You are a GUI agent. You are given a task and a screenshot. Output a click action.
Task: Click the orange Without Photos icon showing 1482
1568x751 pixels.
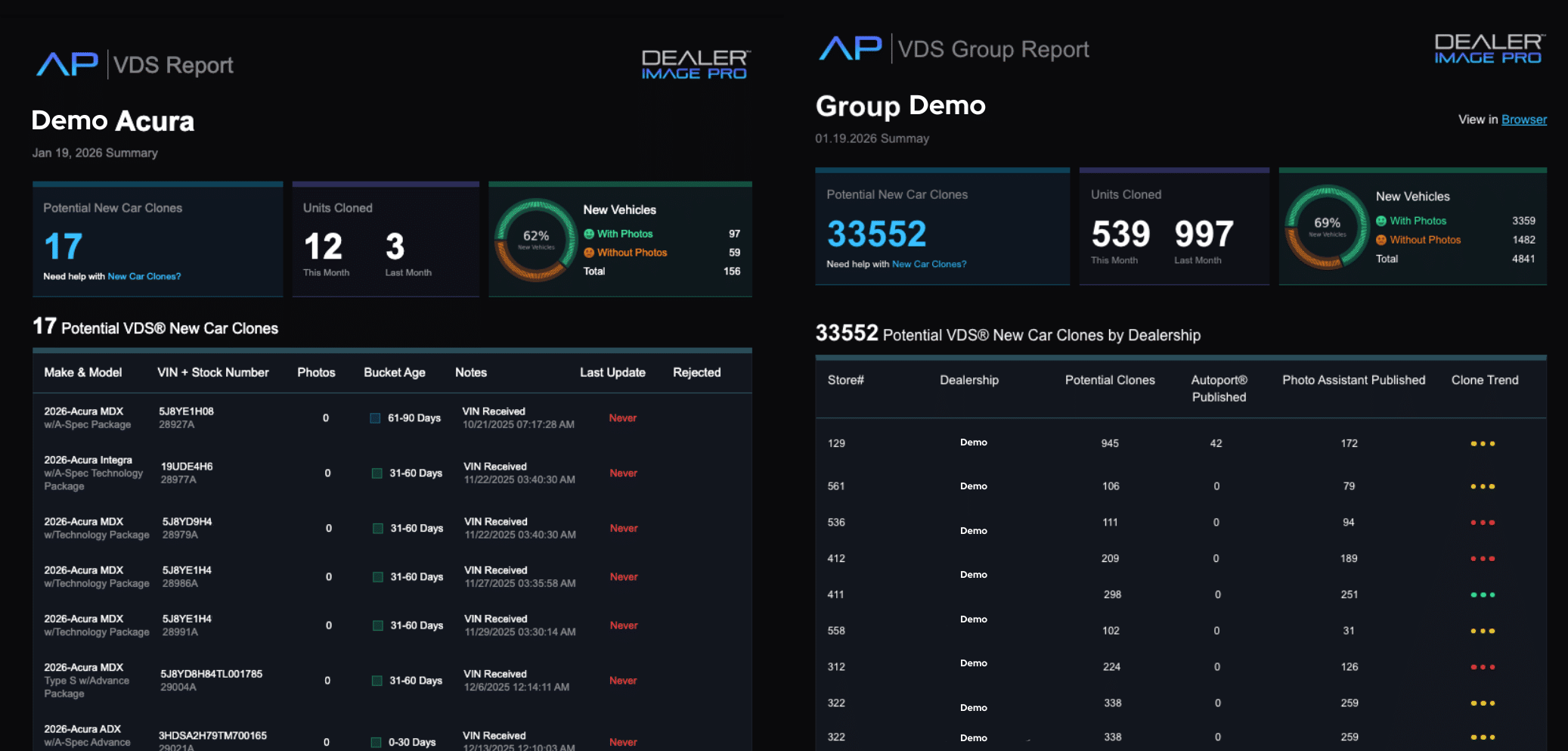pos(1381,240)
